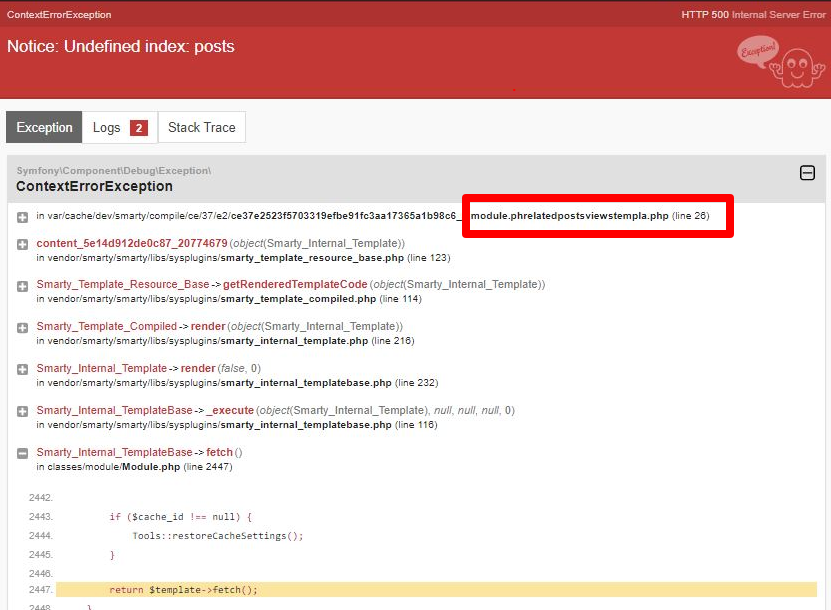Click HTTP 500 Internal Server Error text
The height and width of the screenshot is (610, 831).
coord(753,15)
